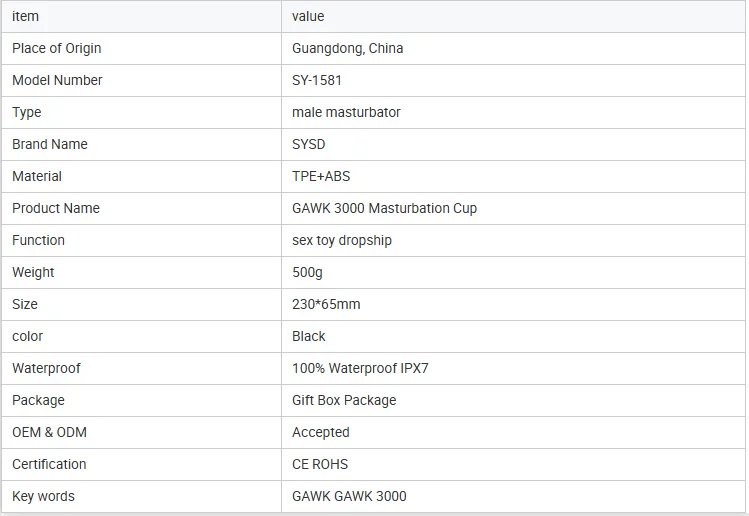Click the "Function" label cell

pyautogui.click(x=38, y=240)
